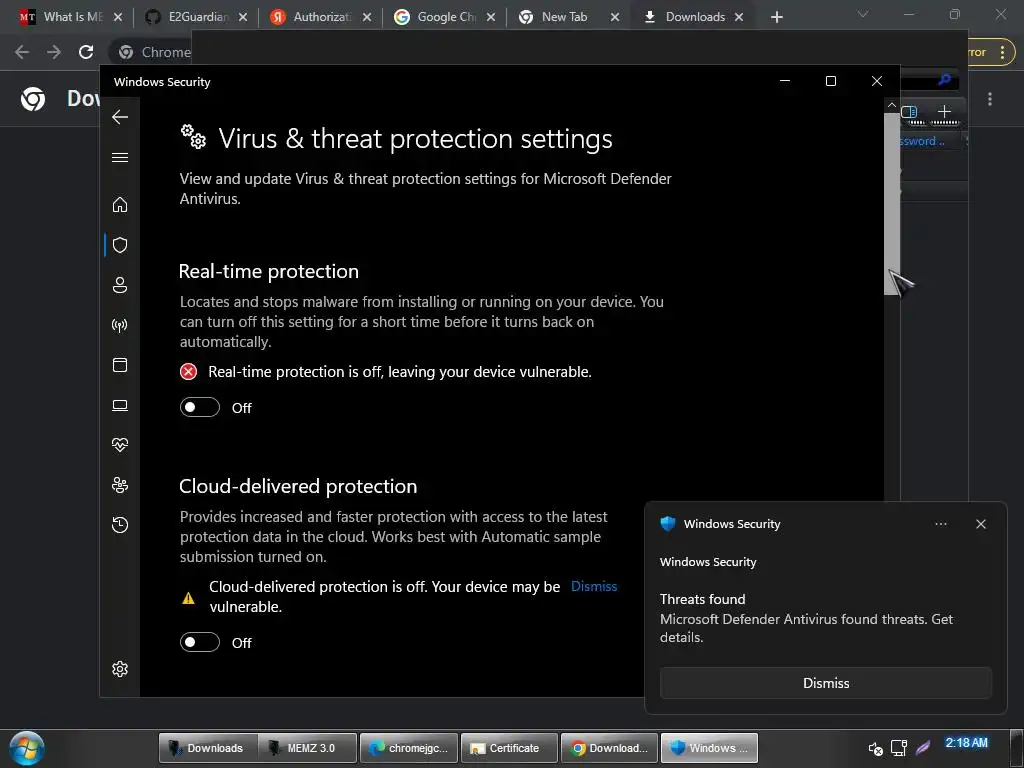
Task: Open Family options icon in sidebar
Action: pyautogui.click(x=120, y=485)
